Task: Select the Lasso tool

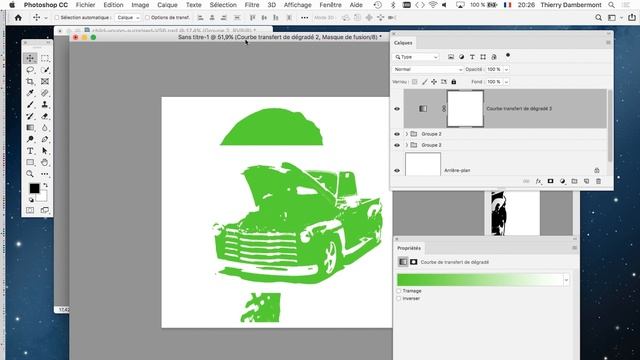Action: 30,70
